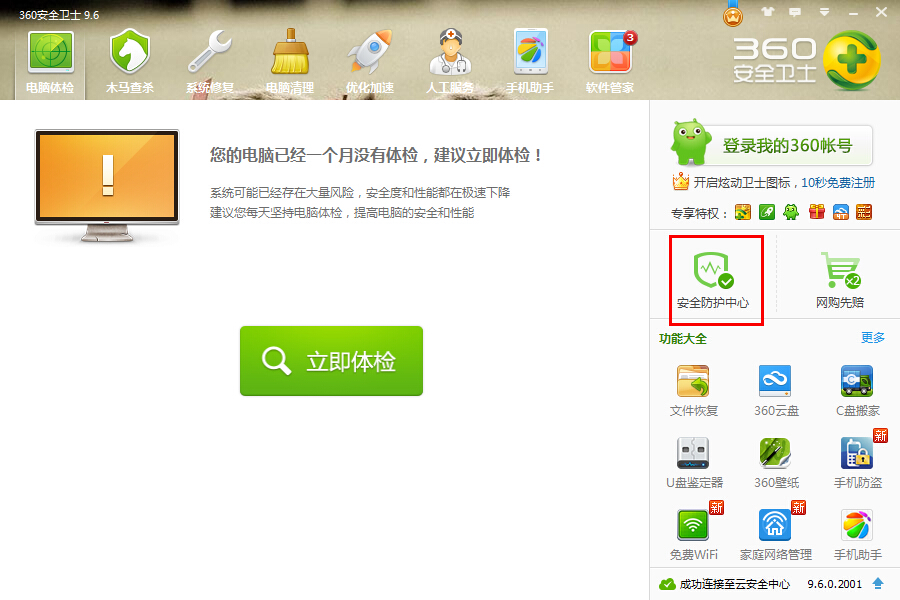Click the version number 9.6.0.2001
Image resolution: width=900 pixels, height=600 pixels.
click(x=835, y=584)
